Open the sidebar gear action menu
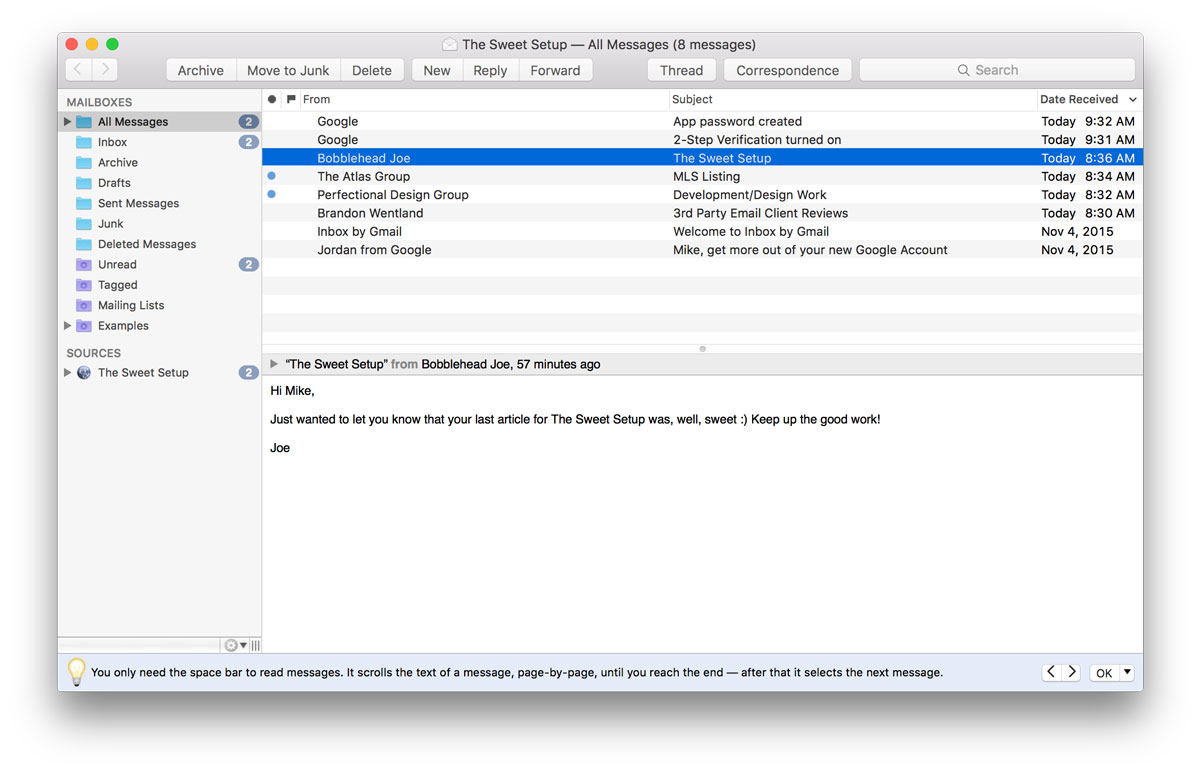Viewport: 1200px width, 773px height. point(234,646)
